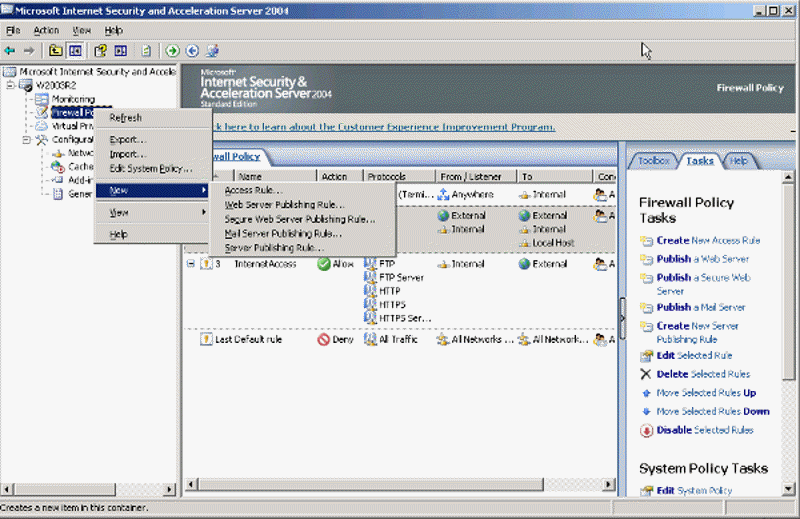Click Publish a Secure Web Server link
This screenshot has width=800, height=519.
pos(703,284)
